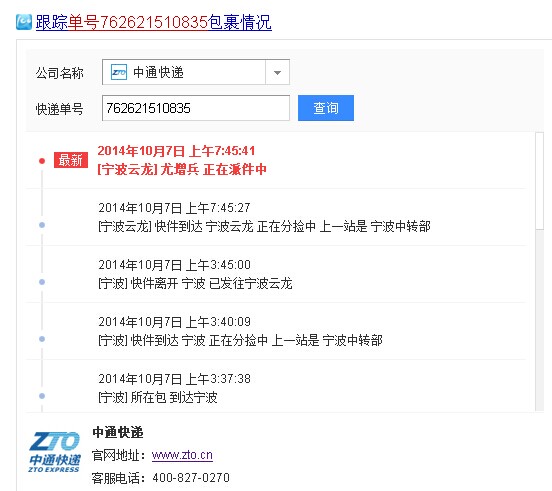Click the 快递单号 label
The width and height of the screenshot is (552, 491).
[x=59, y=109]
